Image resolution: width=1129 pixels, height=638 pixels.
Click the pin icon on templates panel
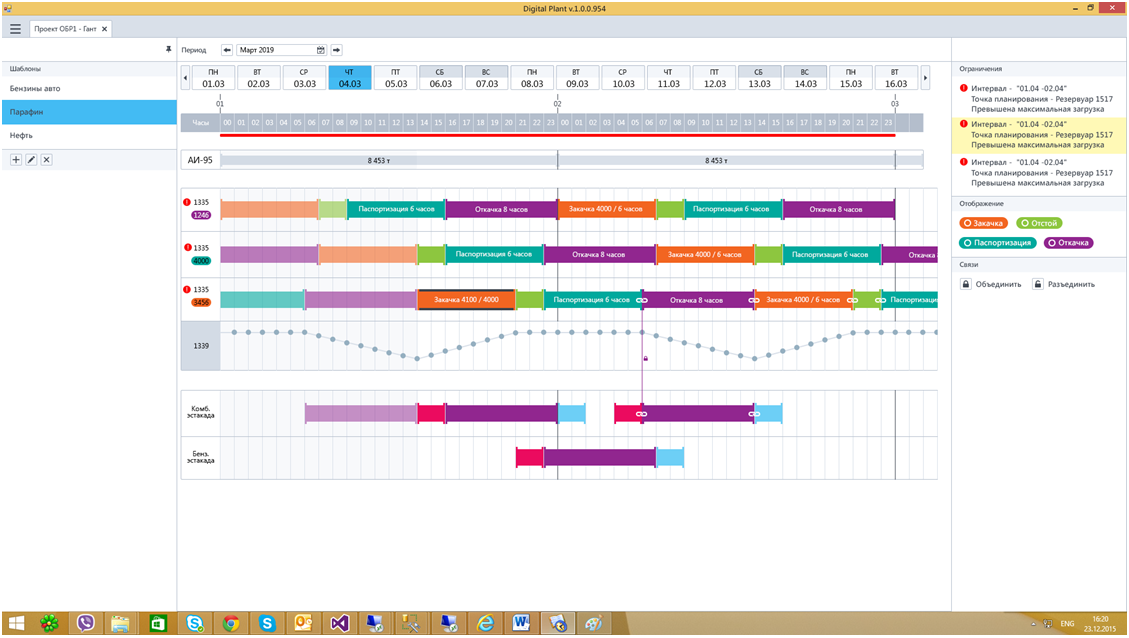point(169,49)
